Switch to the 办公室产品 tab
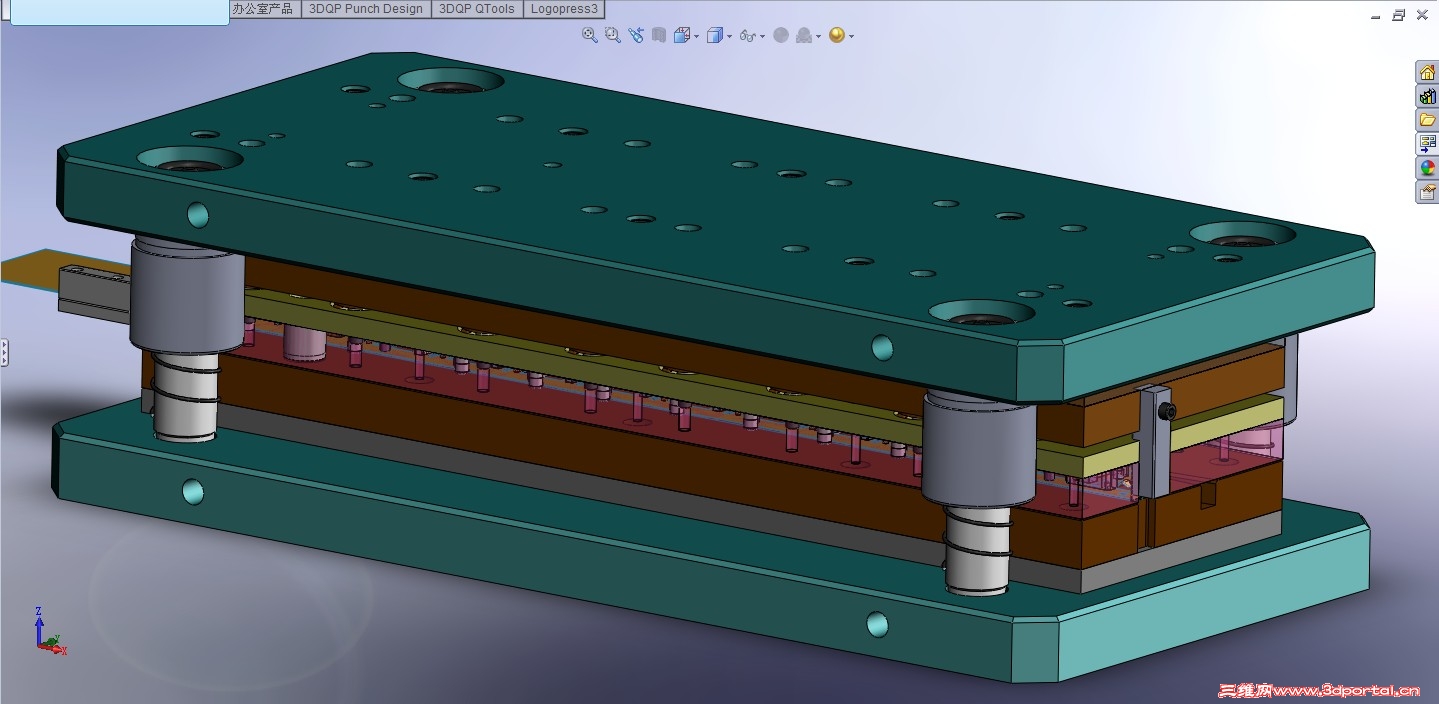Image resolution: width=1439 pixels, height=704 pixels. 263,8
